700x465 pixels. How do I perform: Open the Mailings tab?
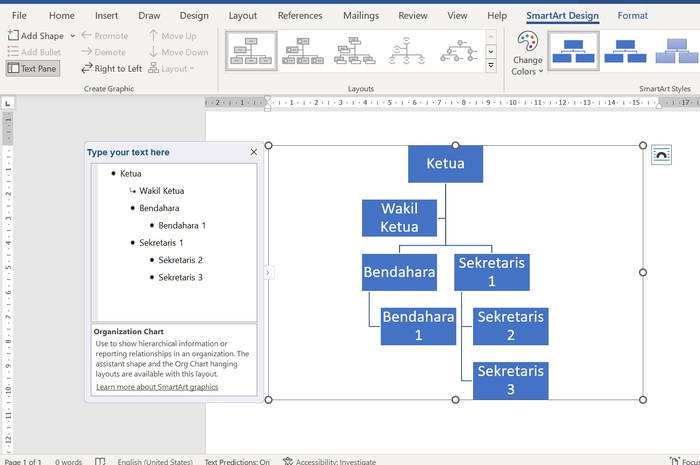tap(361, 16)
